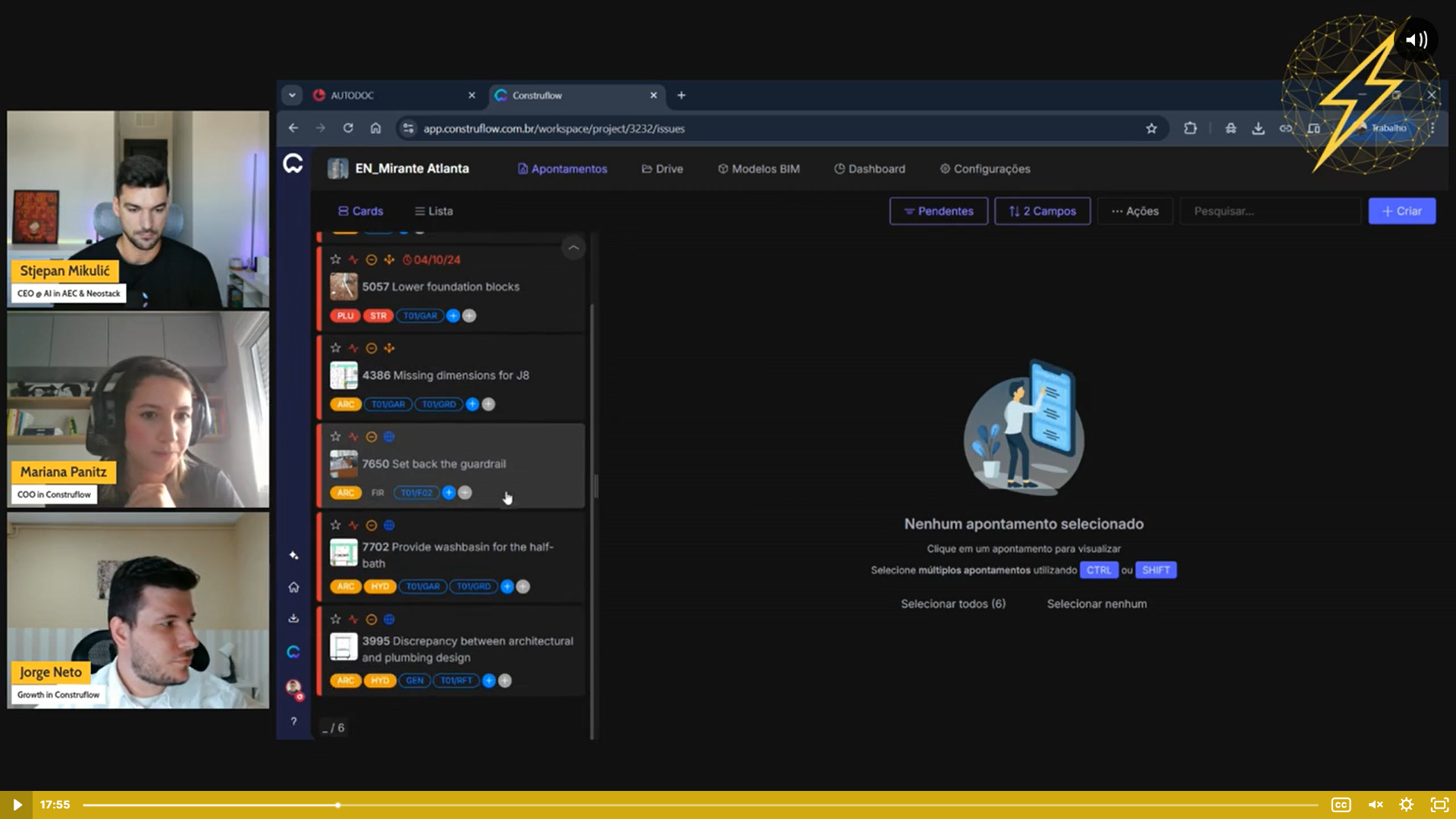1456x819 pixels.
Task: Open the 2 Campos sort dropdown
Action: (1042, 211)
